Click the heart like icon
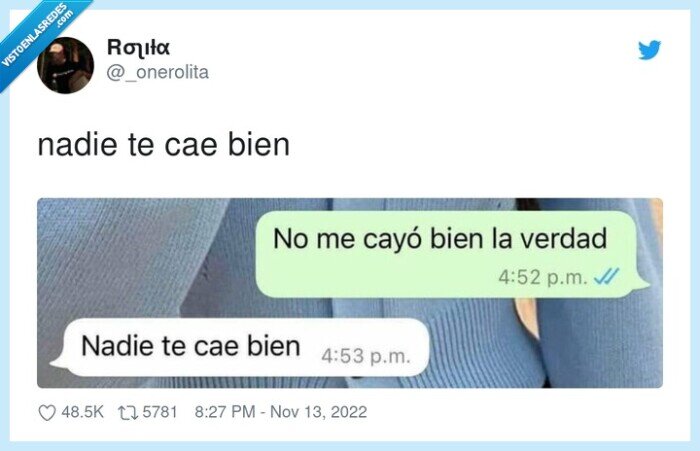700x451 pixels. click(x=47, y=413)
